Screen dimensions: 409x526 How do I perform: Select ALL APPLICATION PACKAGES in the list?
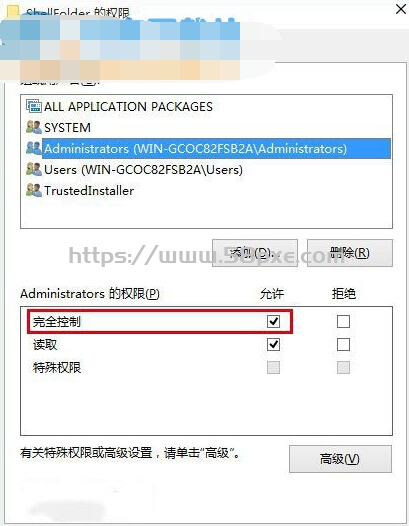point(129,106)
